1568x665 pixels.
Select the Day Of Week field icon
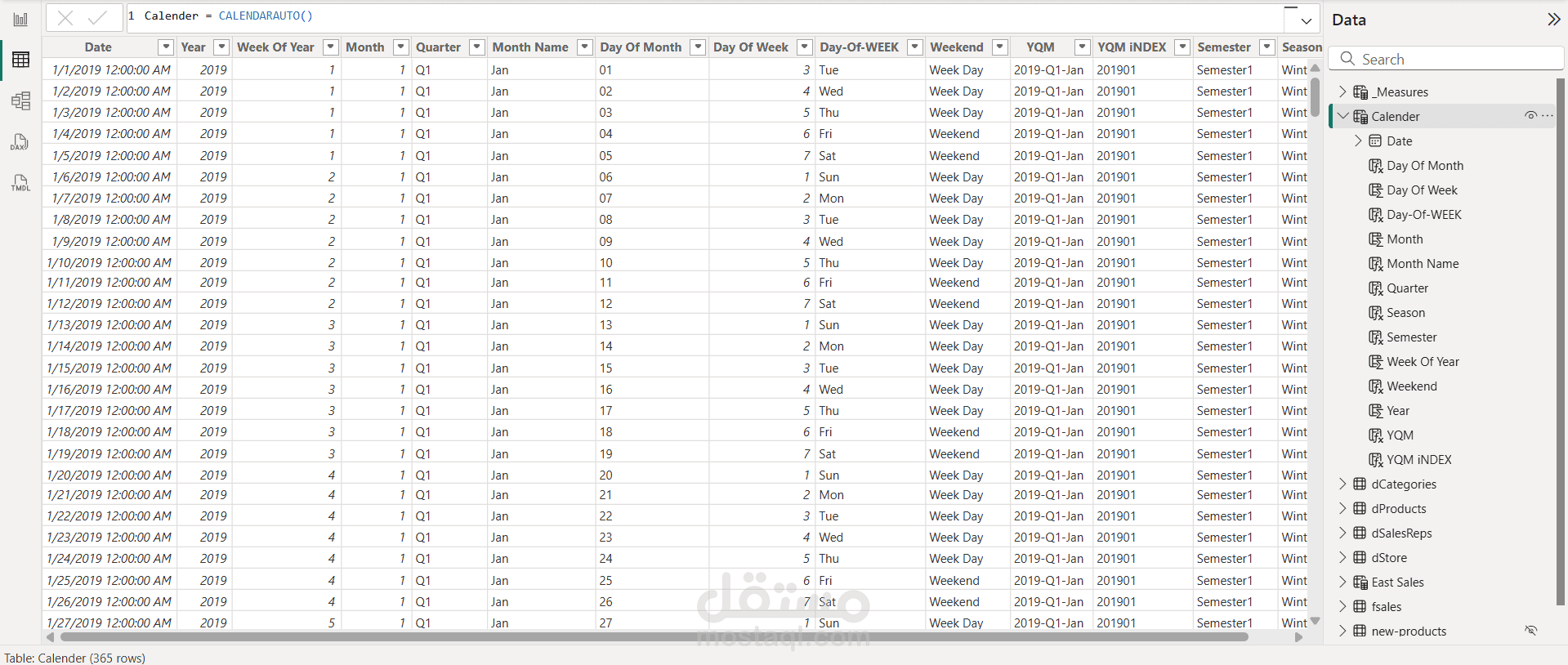pyautogui.click(x=1376, y=190)
